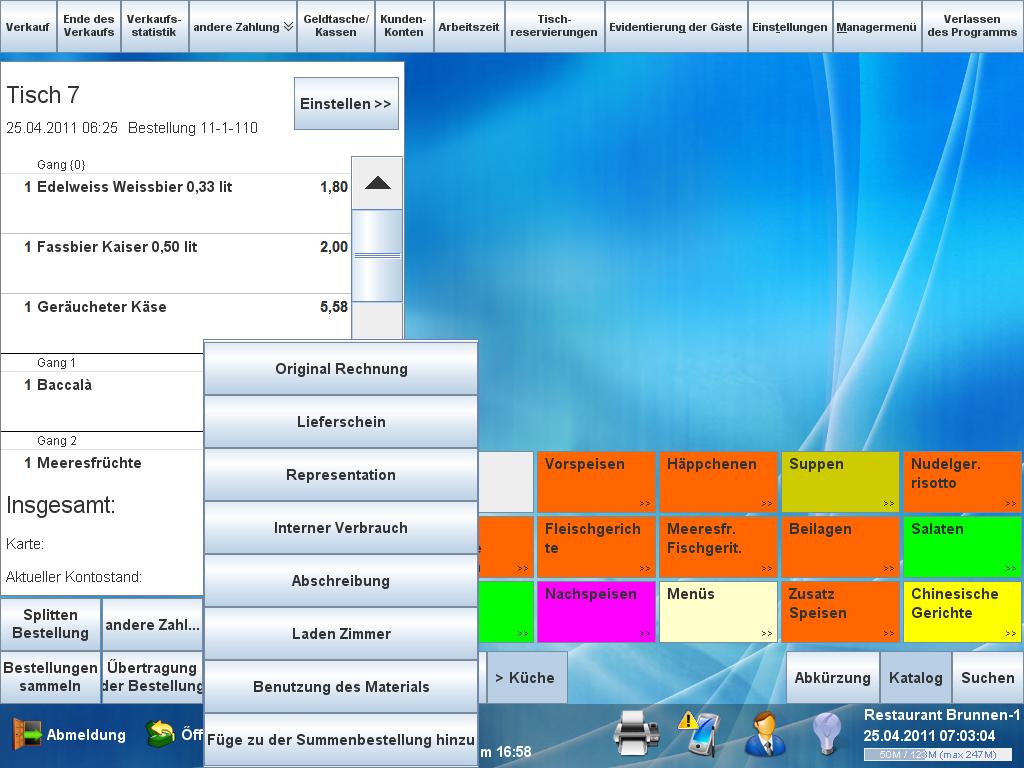Select 'Interner Verbrauch' menu entry

click(x=341, y=528)
